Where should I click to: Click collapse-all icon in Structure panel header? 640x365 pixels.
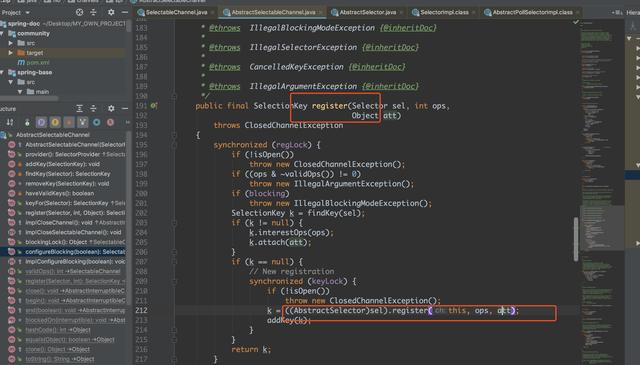[x=93, y=108]
